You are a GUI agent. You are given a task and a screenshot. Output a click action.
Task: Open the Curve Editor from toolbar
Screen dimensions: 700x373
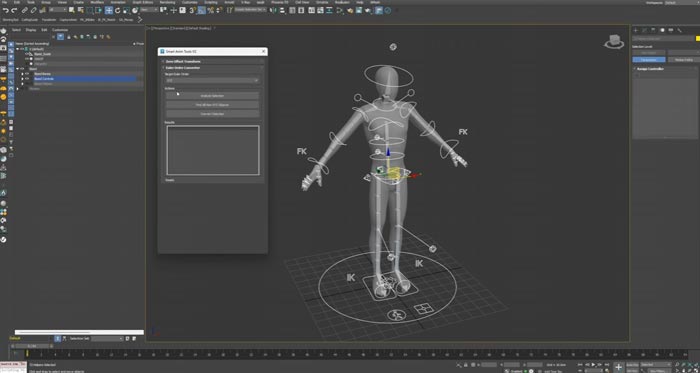(x=320, y=10)
